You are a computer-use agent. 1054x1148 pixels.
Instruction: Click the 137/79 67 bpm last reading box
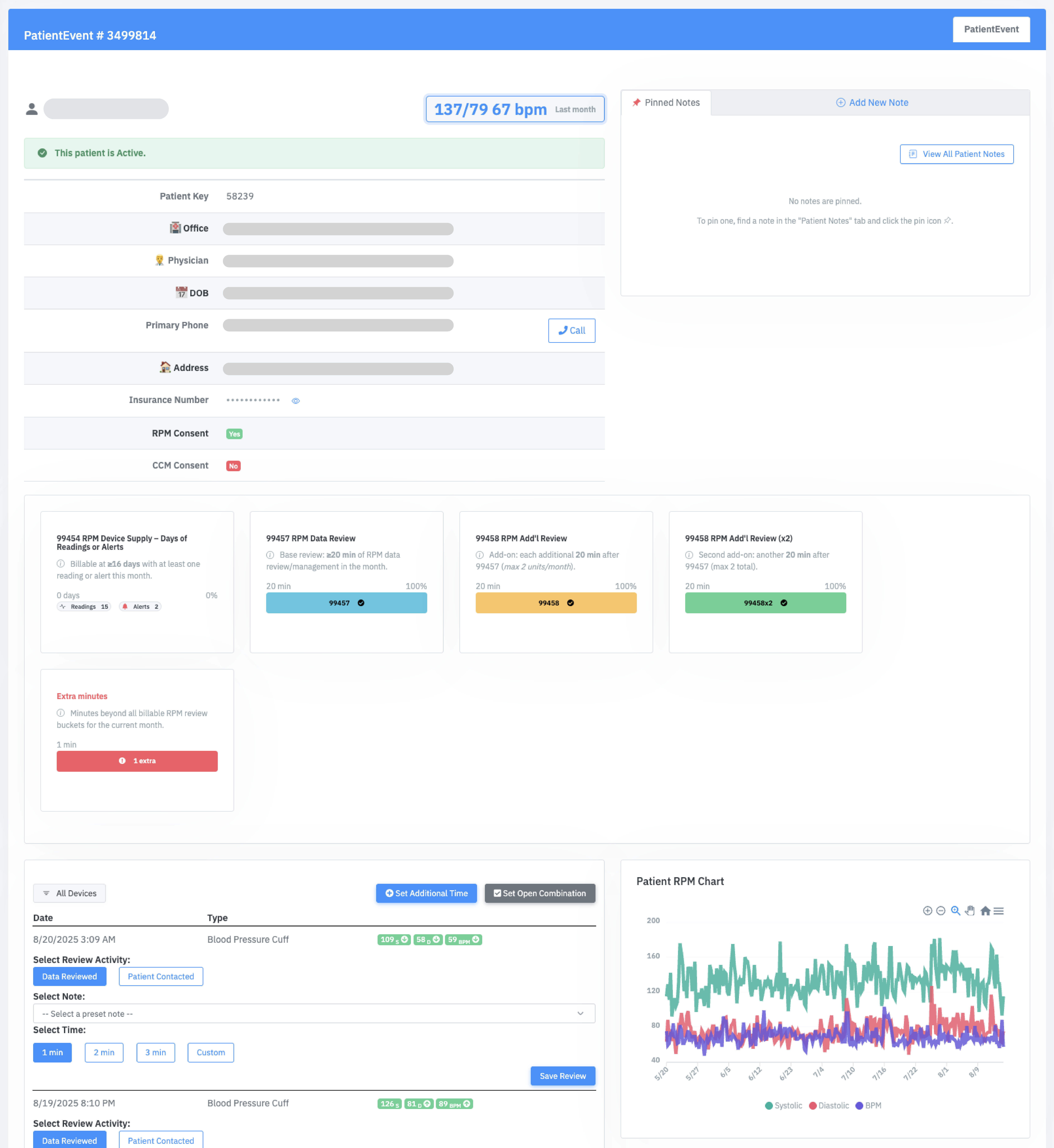(515, 109)
